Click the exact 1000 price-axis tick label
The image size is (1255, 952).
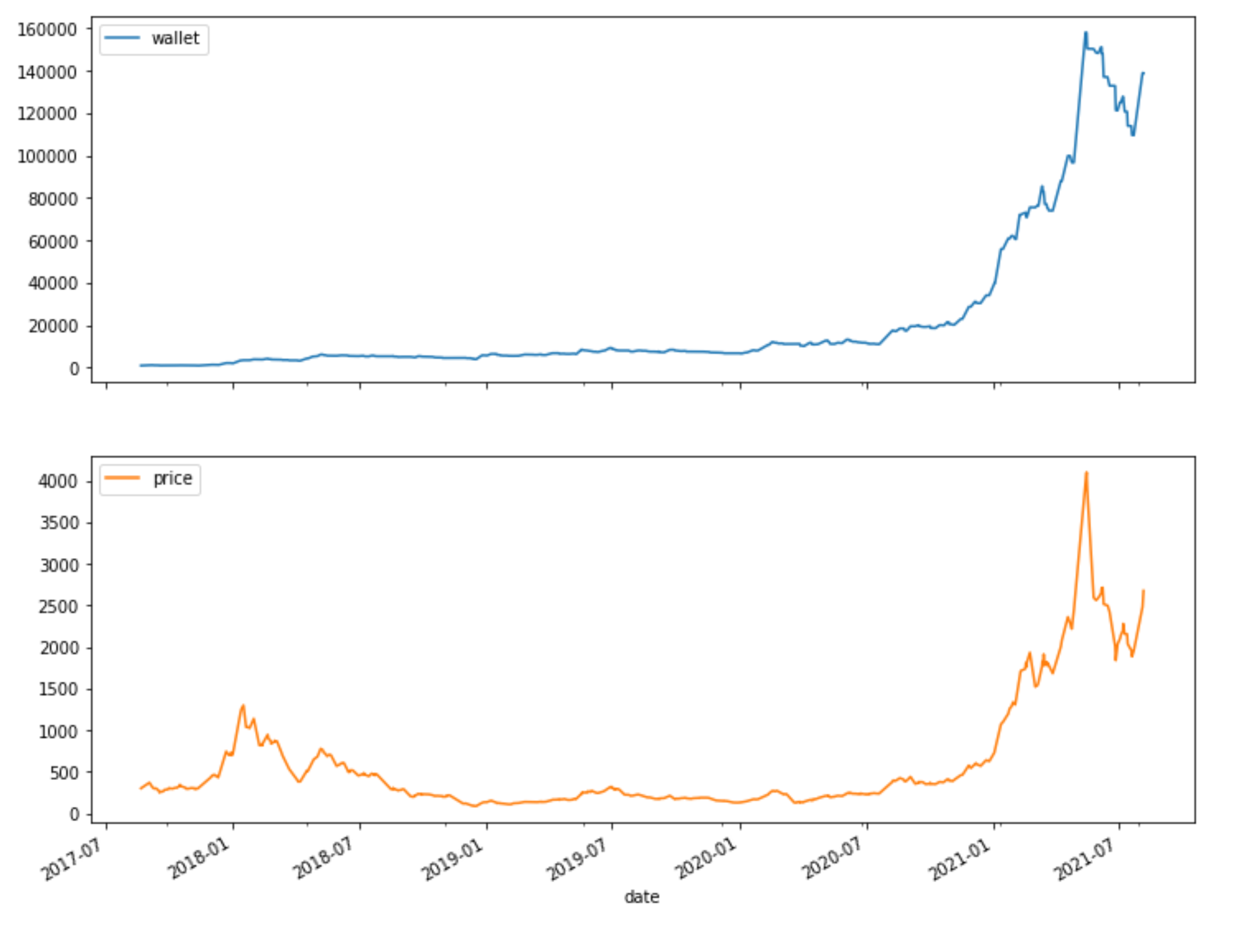click(58, 731)
